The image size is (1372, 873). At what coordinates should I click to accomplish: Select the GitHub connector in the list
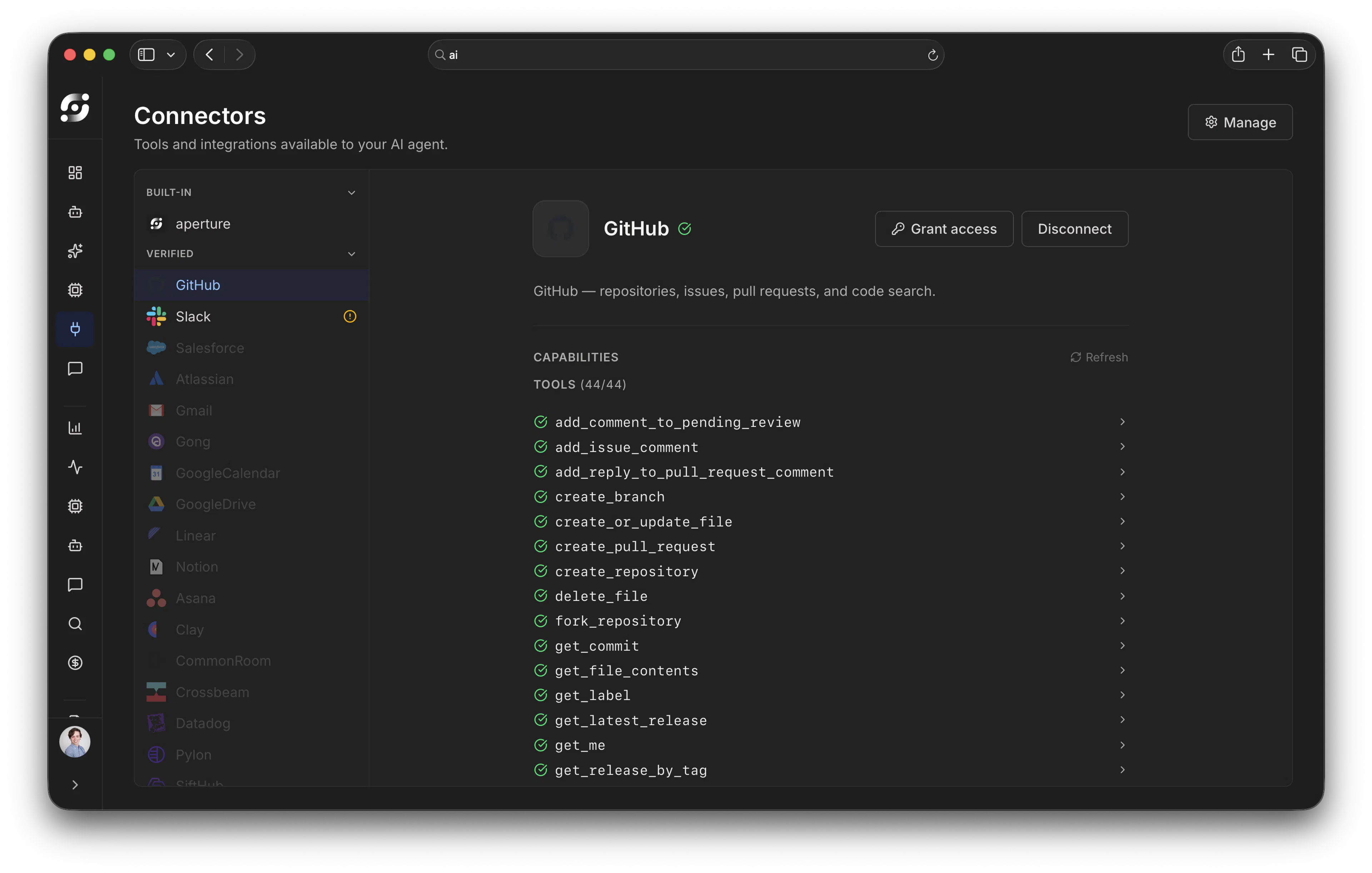[x=251, y=285]
